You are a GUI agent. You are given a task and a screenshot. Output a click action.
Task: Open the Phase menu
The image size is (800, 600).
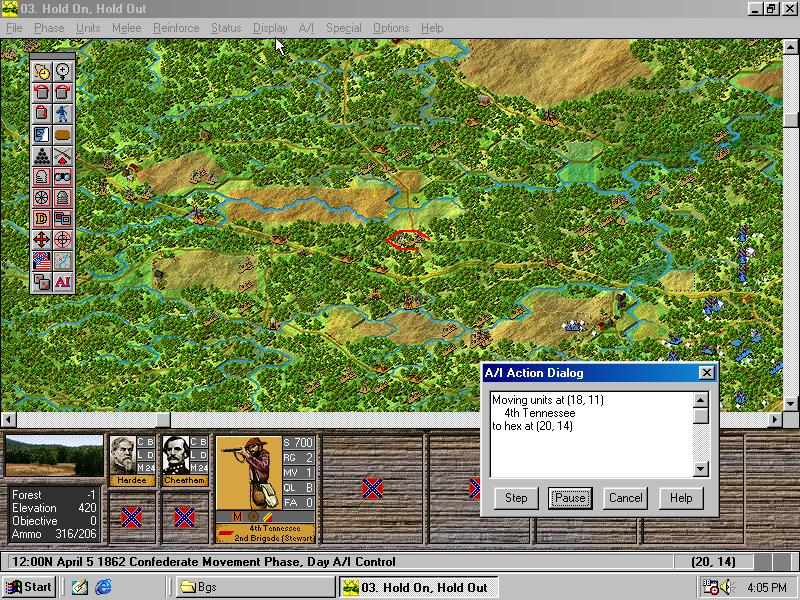click(49, 28)
